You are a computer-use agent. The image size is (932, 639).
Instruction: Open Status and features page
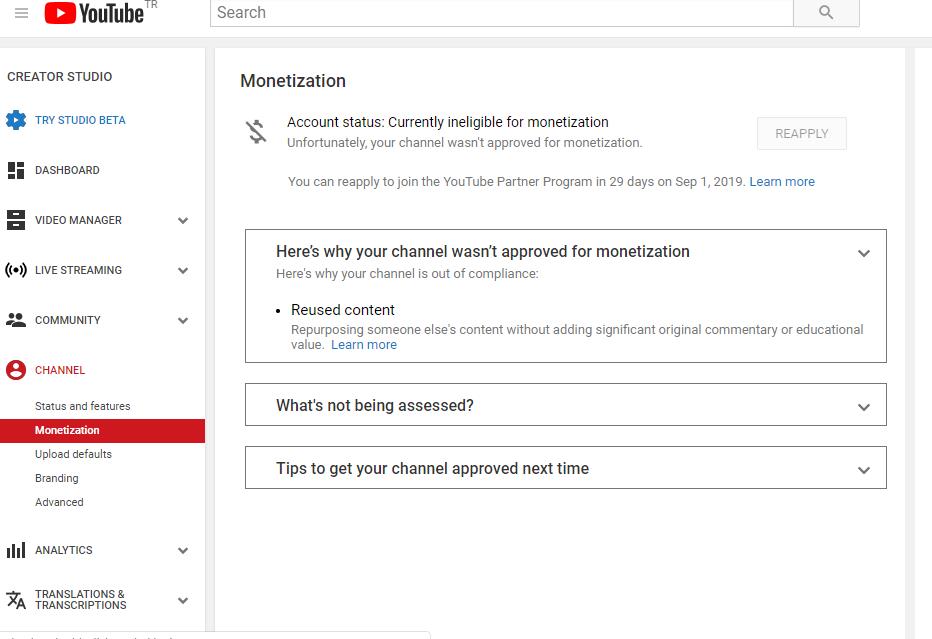point(83,406)
